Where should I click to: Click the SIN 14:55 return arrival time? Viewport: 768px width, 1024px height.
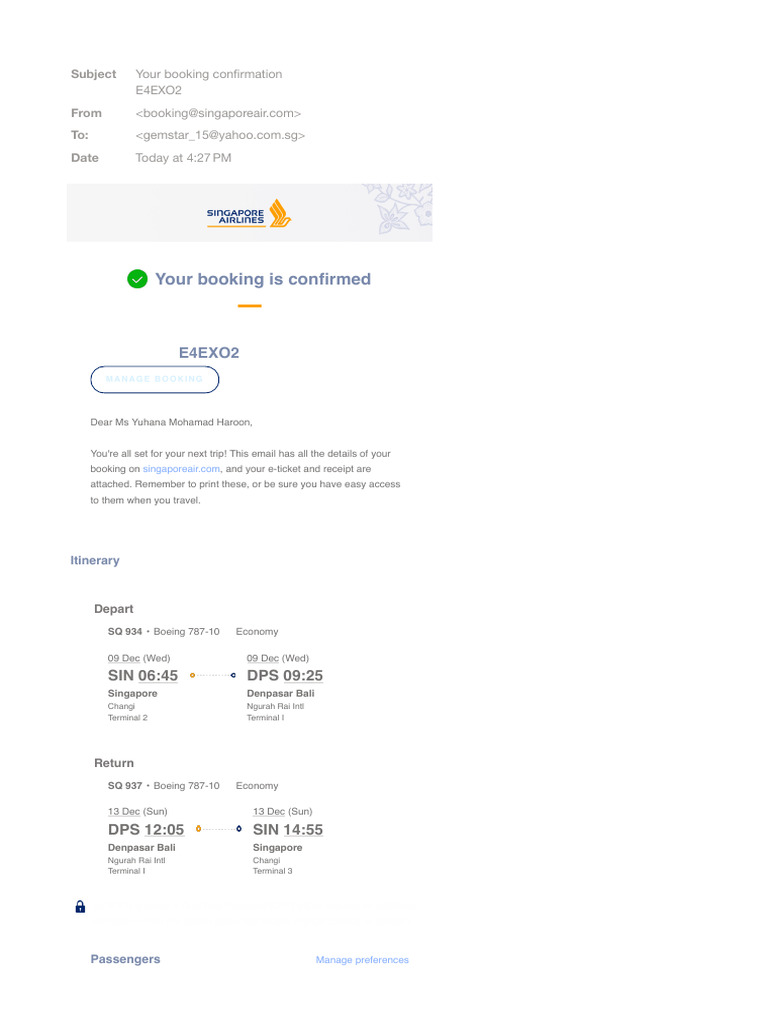(288, 829)
